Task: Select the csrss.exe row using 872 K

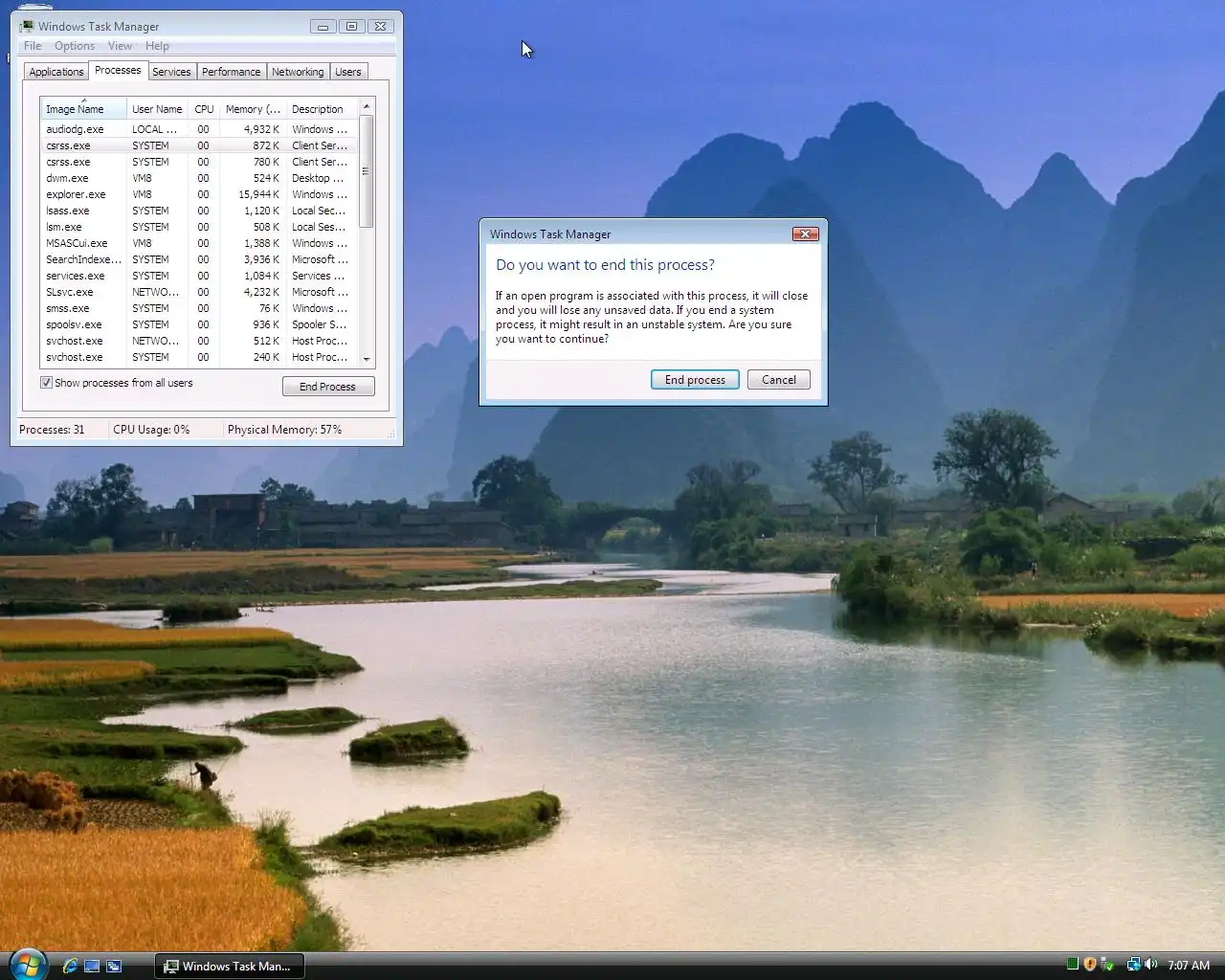Action: click(199, 145)
